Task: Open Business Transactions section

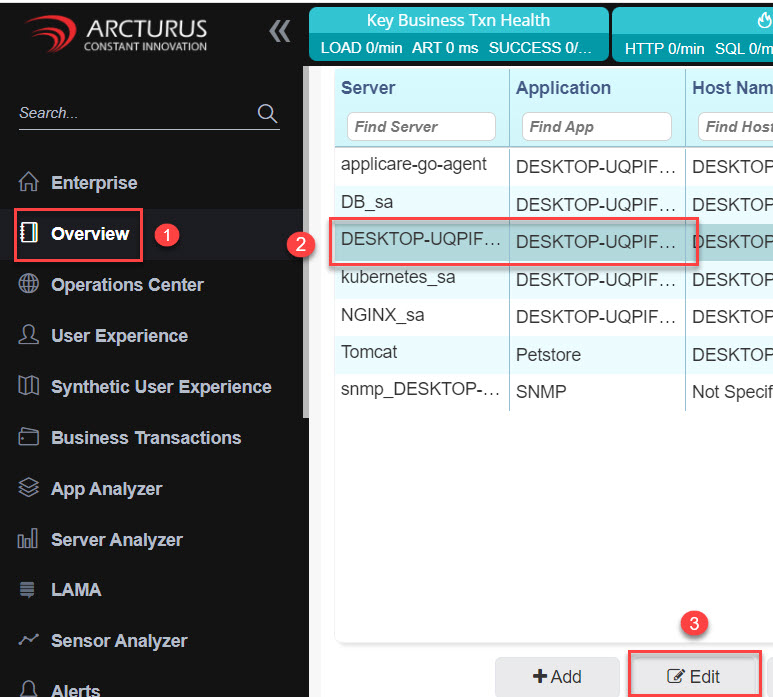Action: pos(146,438)
